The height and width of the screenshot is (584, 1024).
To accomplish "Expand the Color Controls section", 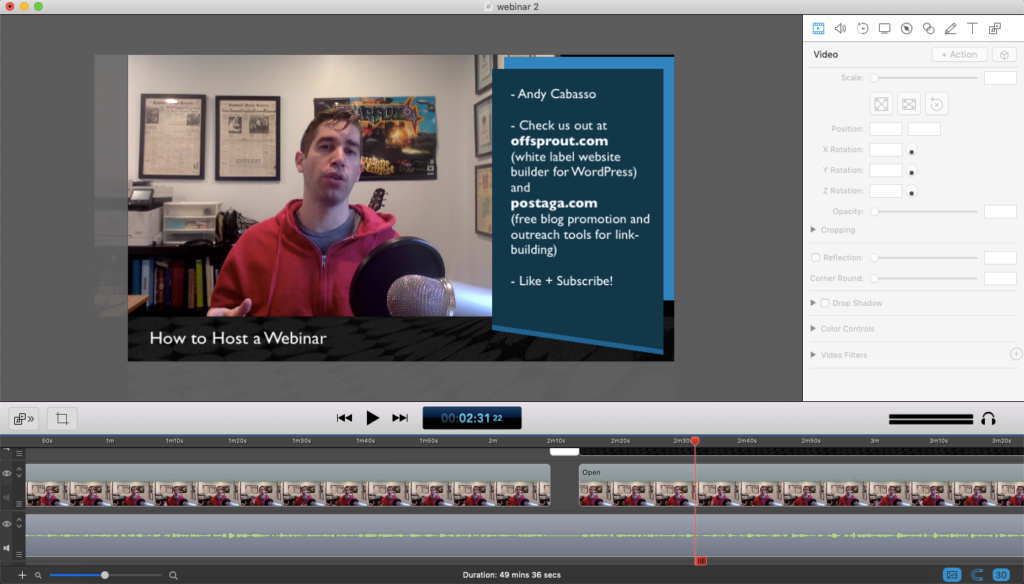I will click(813, 329).
